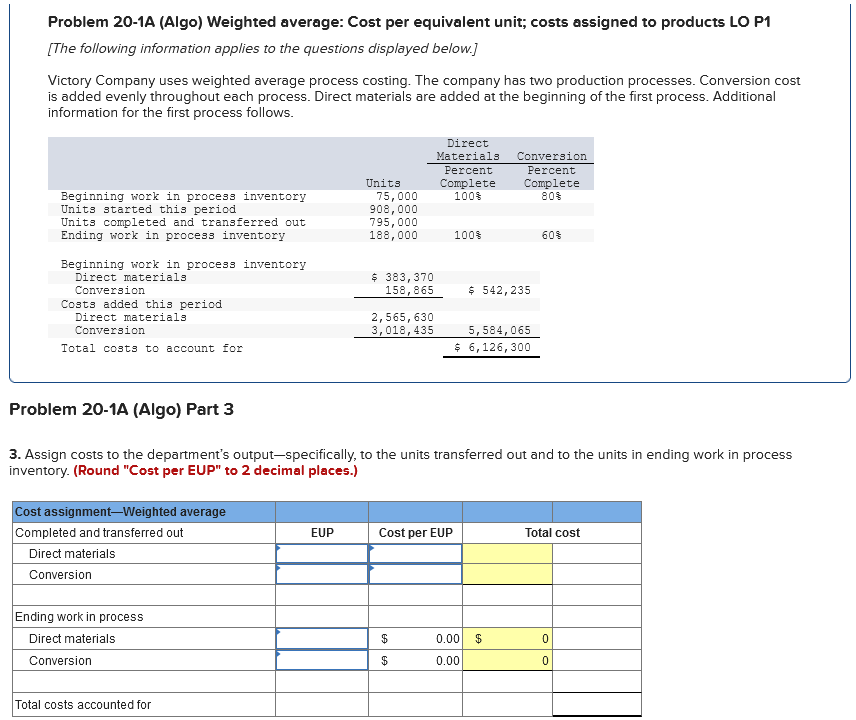Click the yellow Total cost cell showing 0 for Direct materials
Screen dimensions: 856x720
[507, 638]
